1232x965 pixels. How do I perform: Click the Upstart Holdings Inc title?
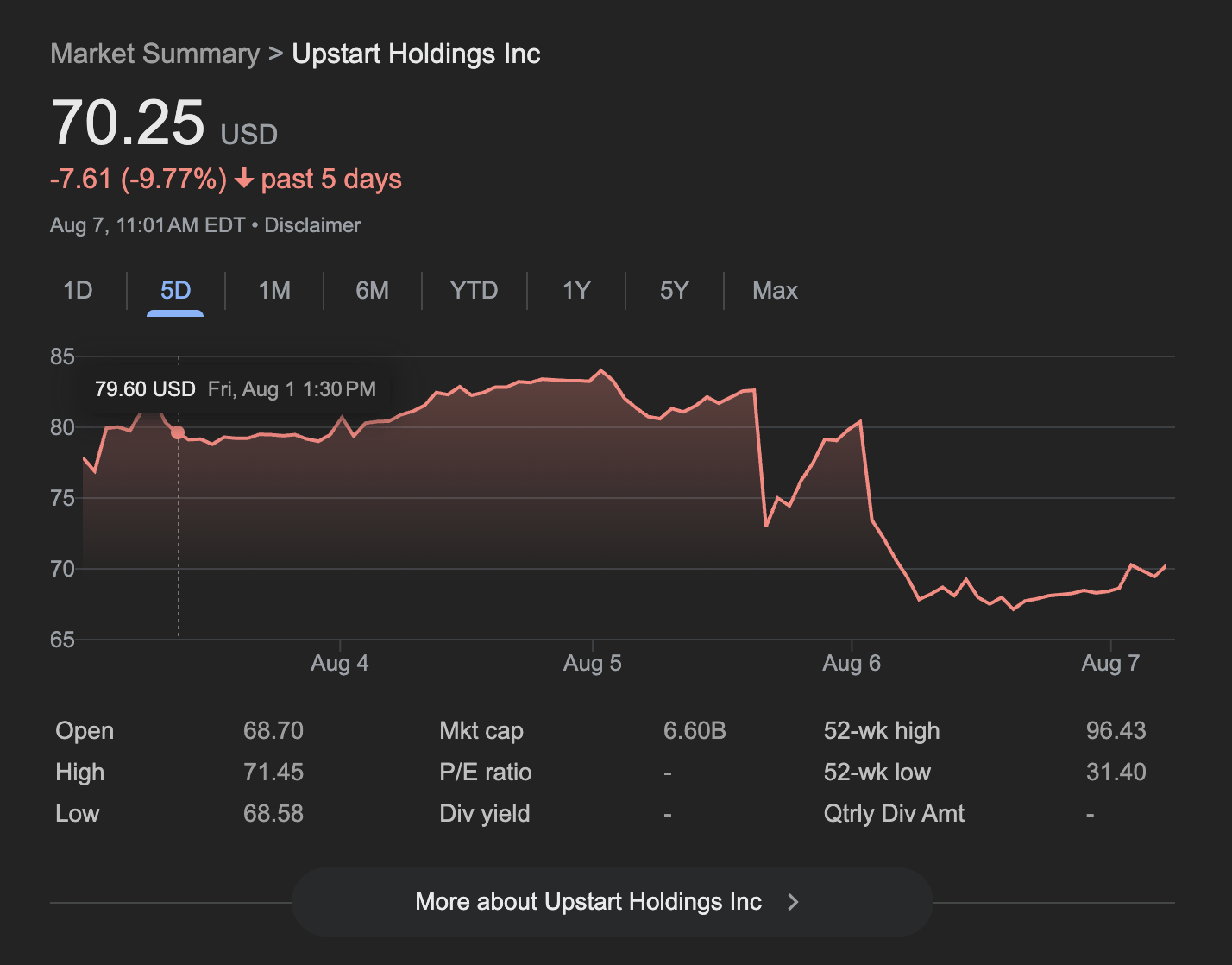pyautogui.click(x=416, y=54)
